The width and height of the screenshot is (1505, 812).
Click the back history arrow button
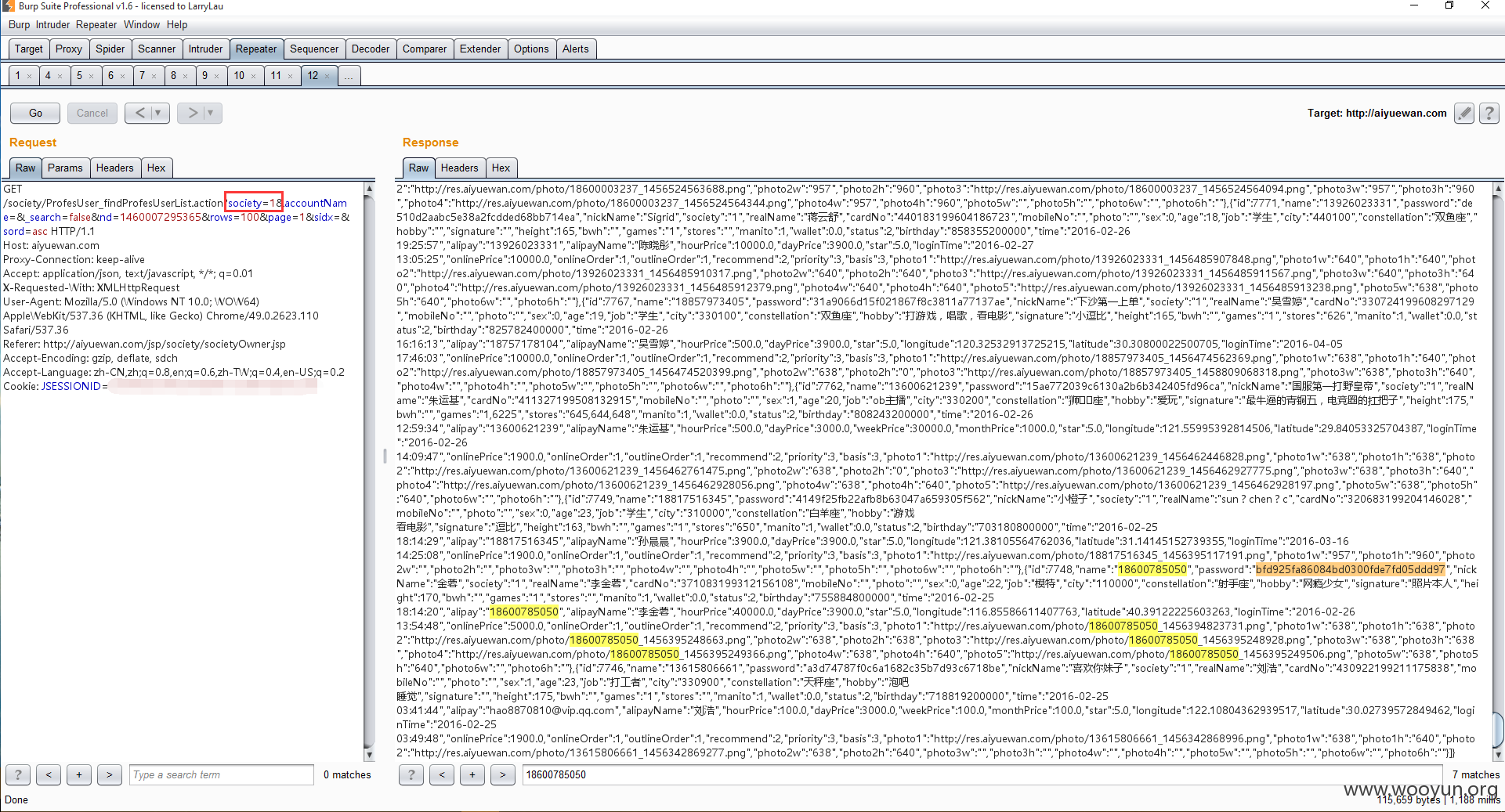(139, 113)
